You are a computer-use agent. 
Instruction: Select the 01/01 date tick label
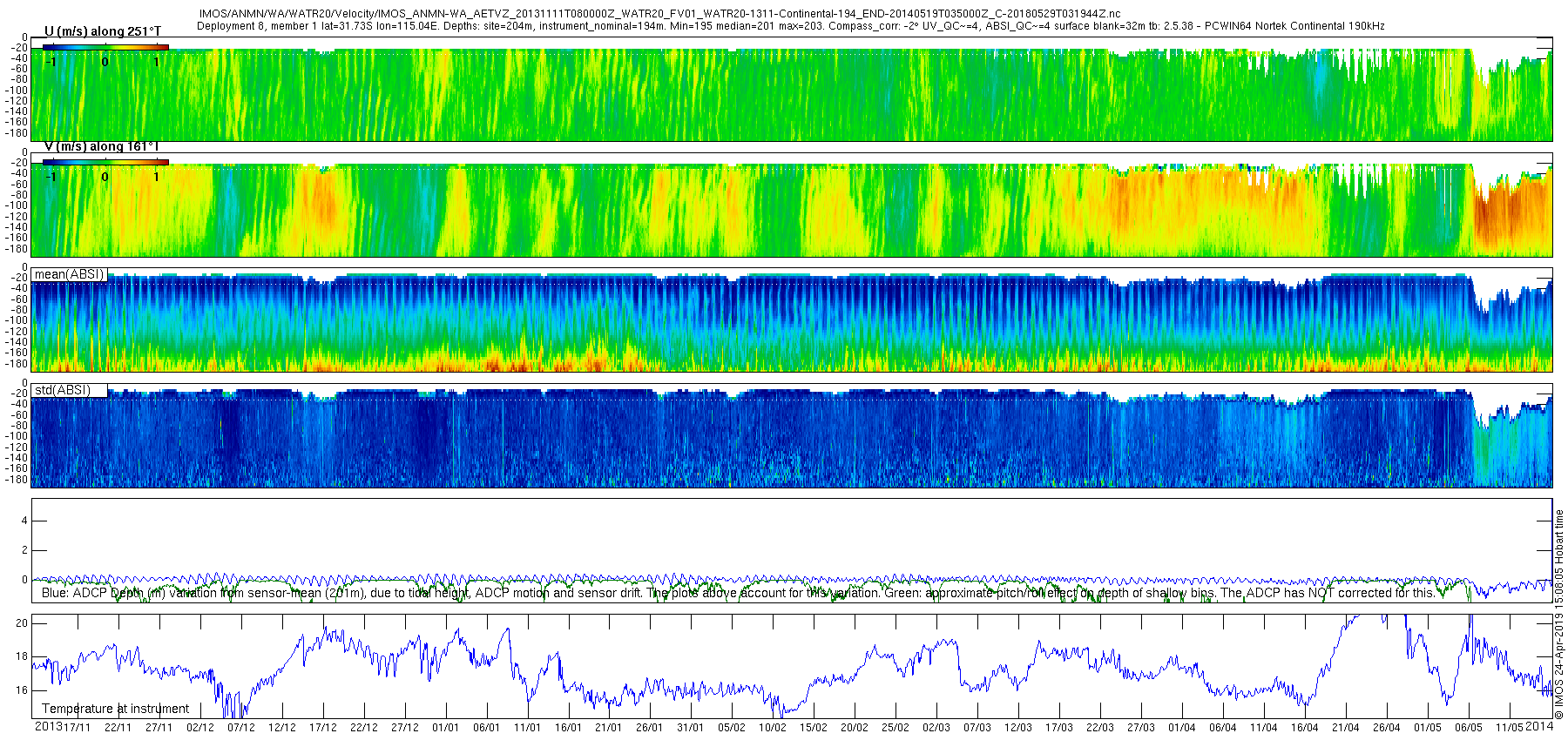(445, 728)
